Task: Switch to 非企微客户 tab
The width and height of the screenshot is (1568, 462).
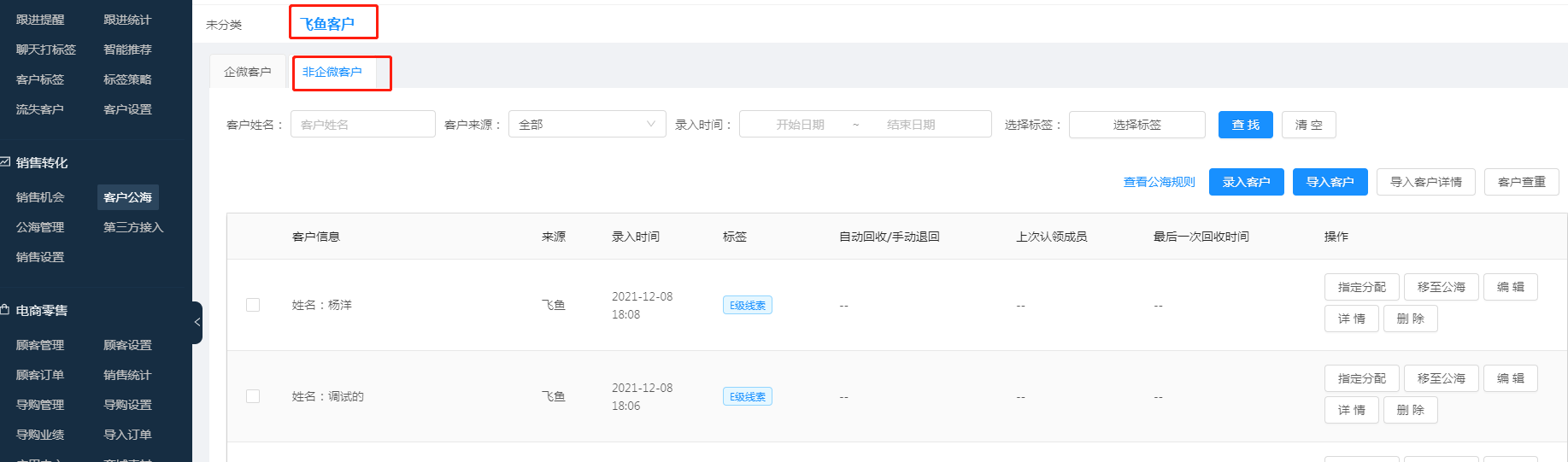Action: pos(332,72)
